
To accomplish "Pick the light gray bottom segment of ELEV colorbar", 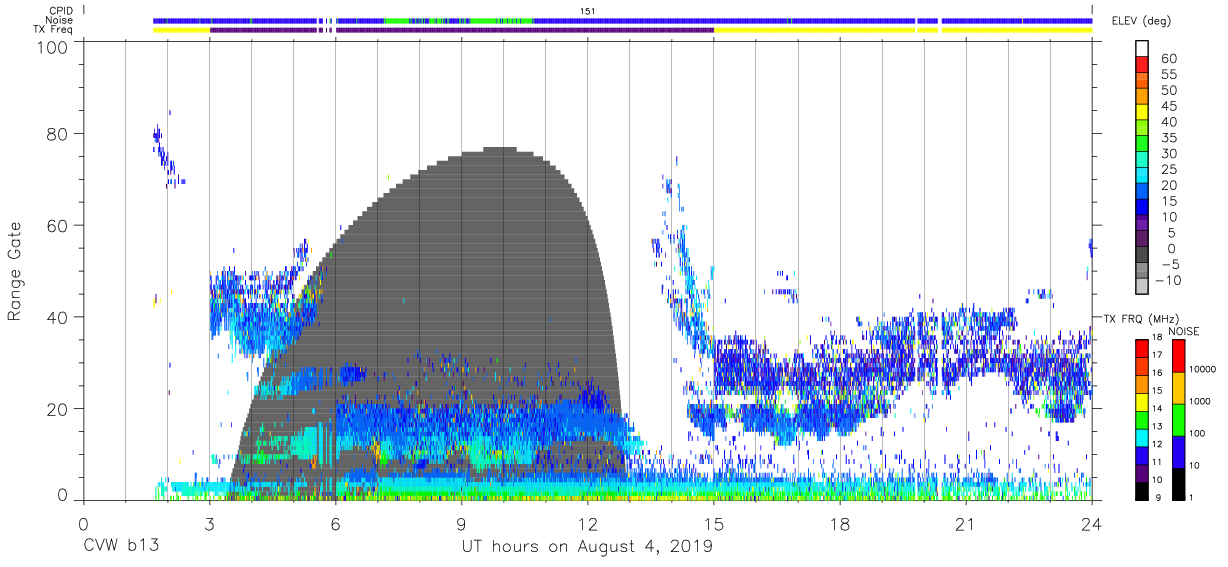I will click(x=1141, y=285).
